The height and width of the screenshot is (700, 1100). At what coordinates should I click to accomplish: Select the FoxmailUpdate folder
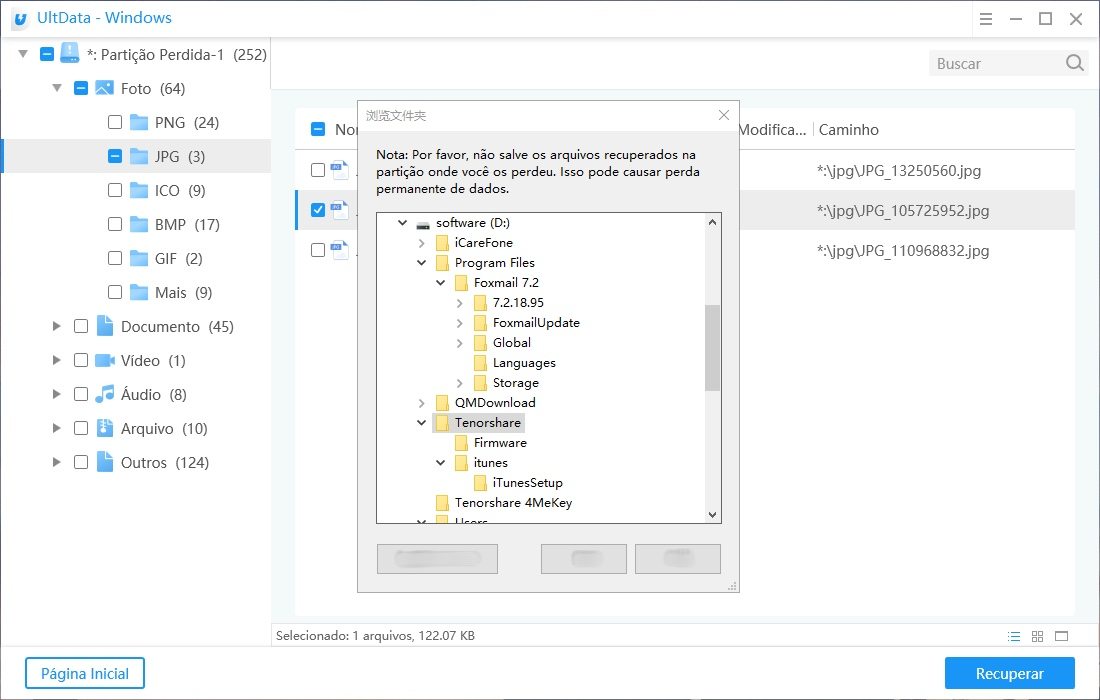click(x=536, y=323)
